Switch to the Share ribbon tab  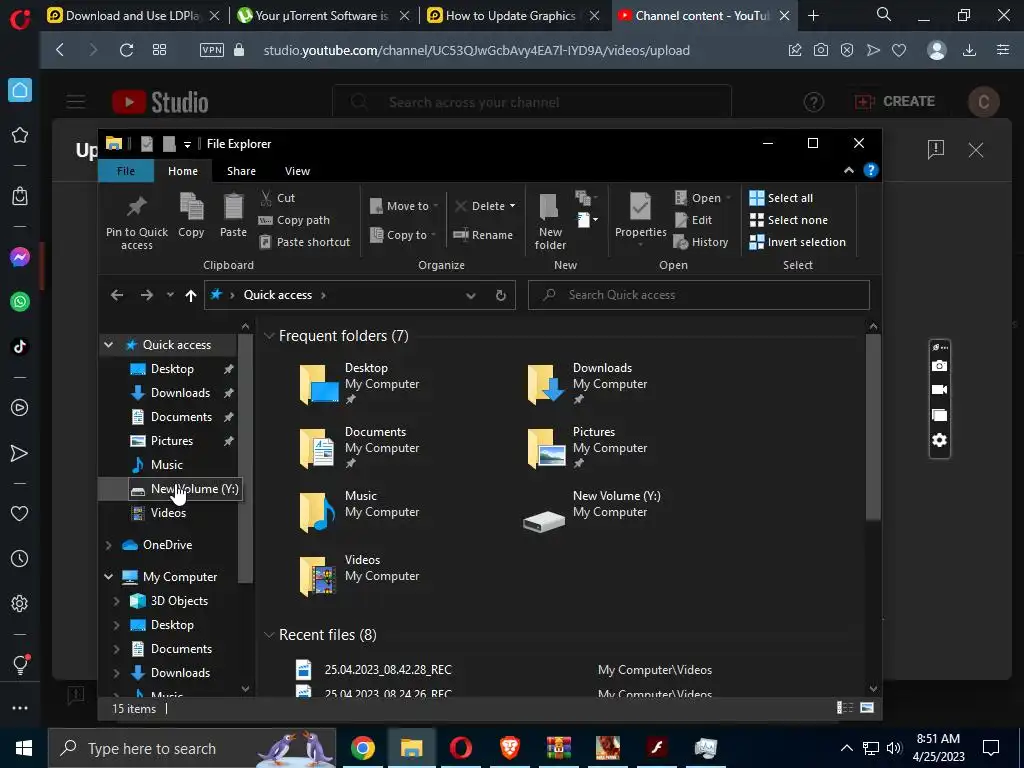click(x=241, y=171)
